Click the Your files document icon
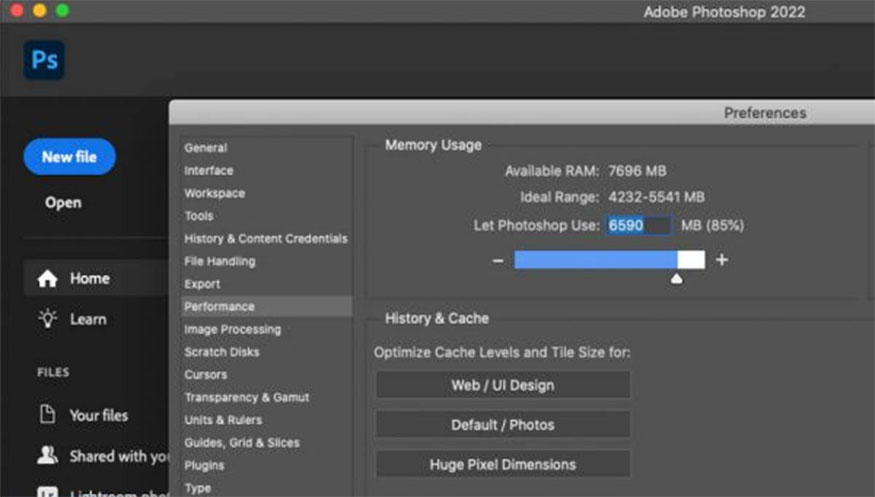This screenshot has width=875, height=497. tap(47, 415)
